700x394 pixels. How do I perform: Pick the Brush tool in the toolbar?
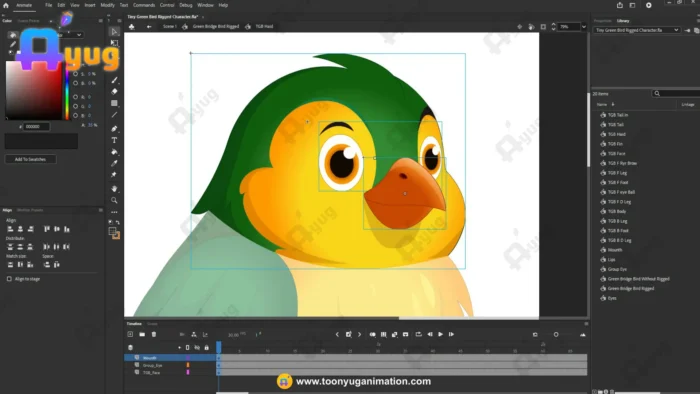[x=114, y=80]
